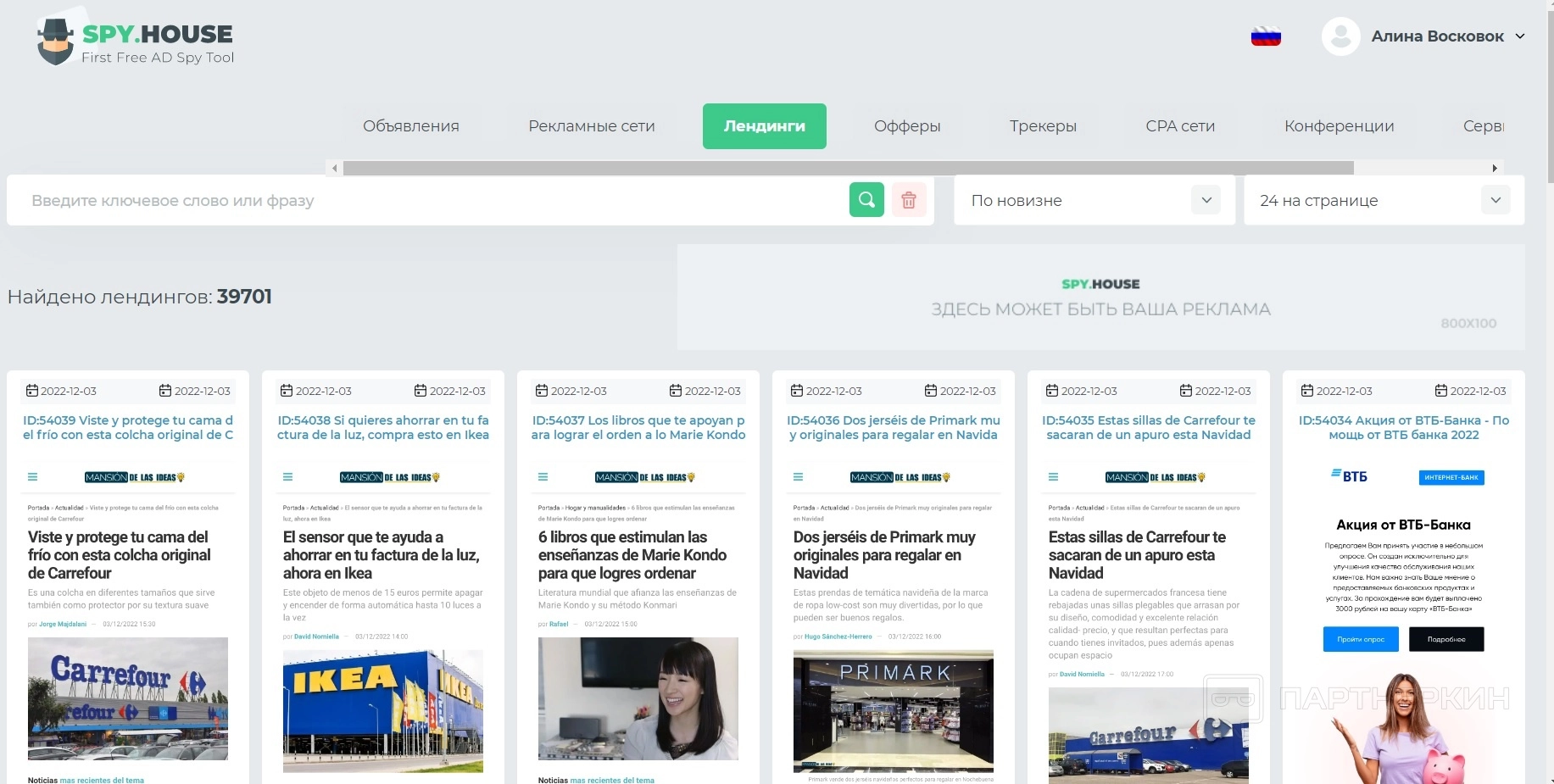Click the right calendar icon on card ID:54035
The image size is (1554, 784).
click(1186, 391)
